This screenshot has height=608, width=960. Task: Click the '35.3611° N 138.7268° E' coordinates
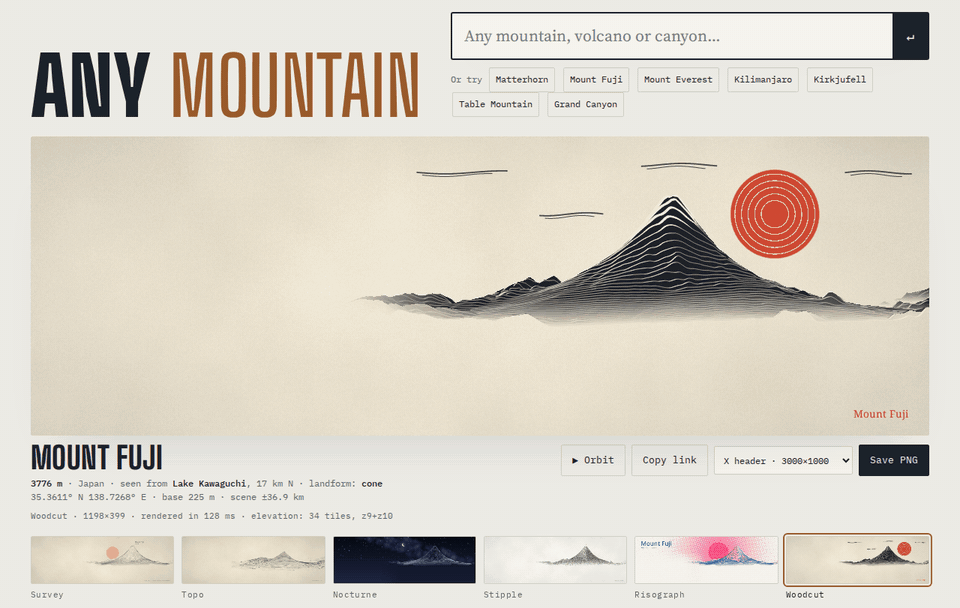pos(89,497)
